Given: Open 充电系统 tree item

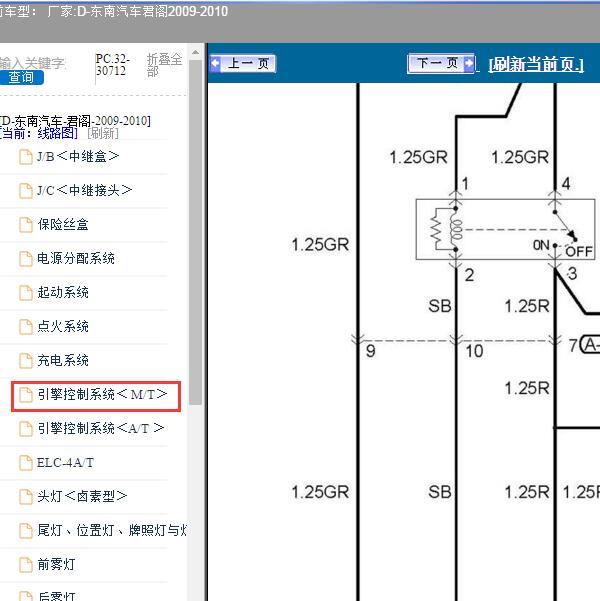Looking at the screenshot, I should pos(63,360).
